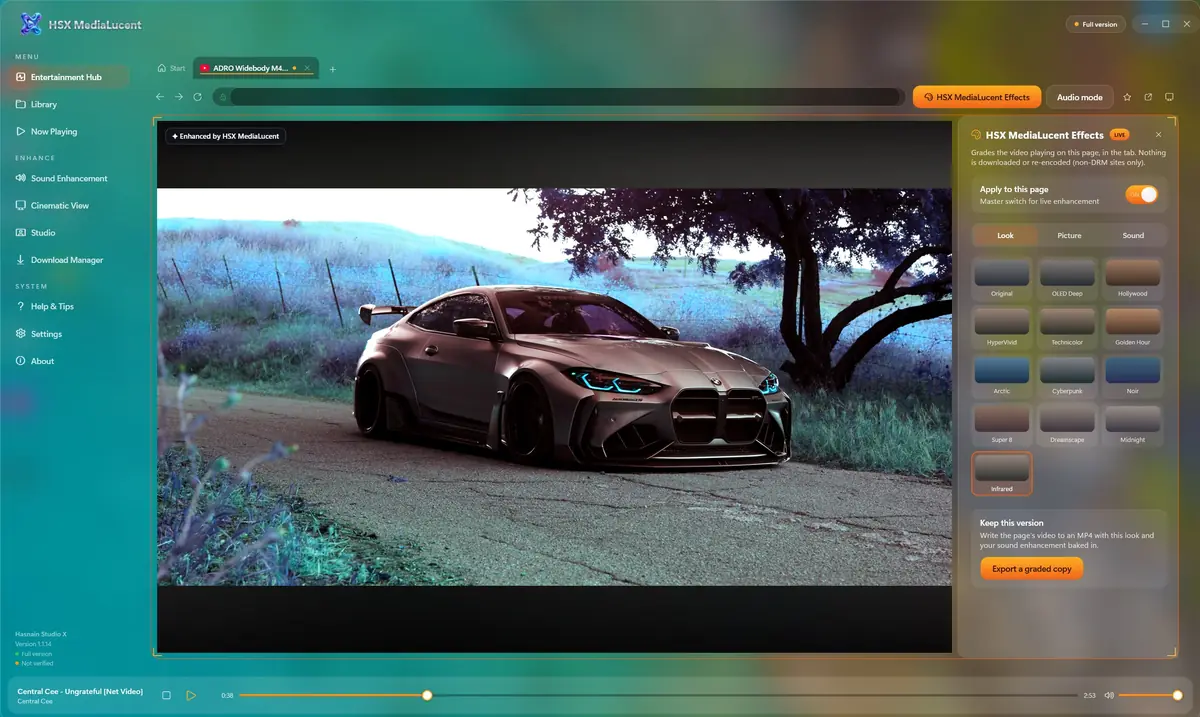Choose the Original look preset
Screen dimensions: 1200x717
pos(1002,278)
